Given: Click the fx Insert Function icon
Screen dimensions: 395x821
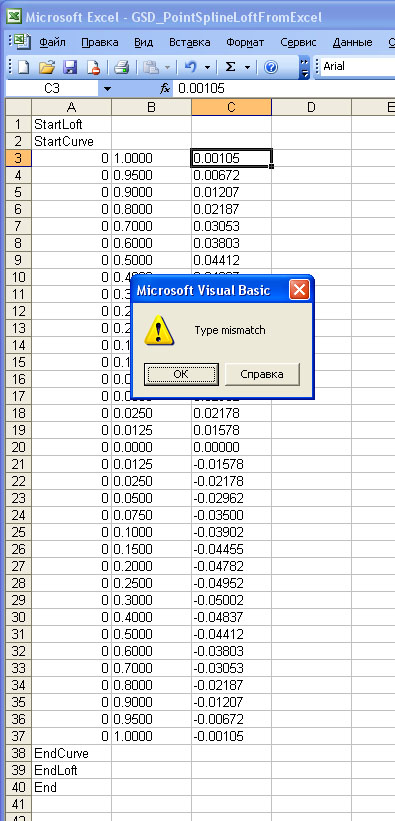Looking at the screenshot, I should coord(166,88).
